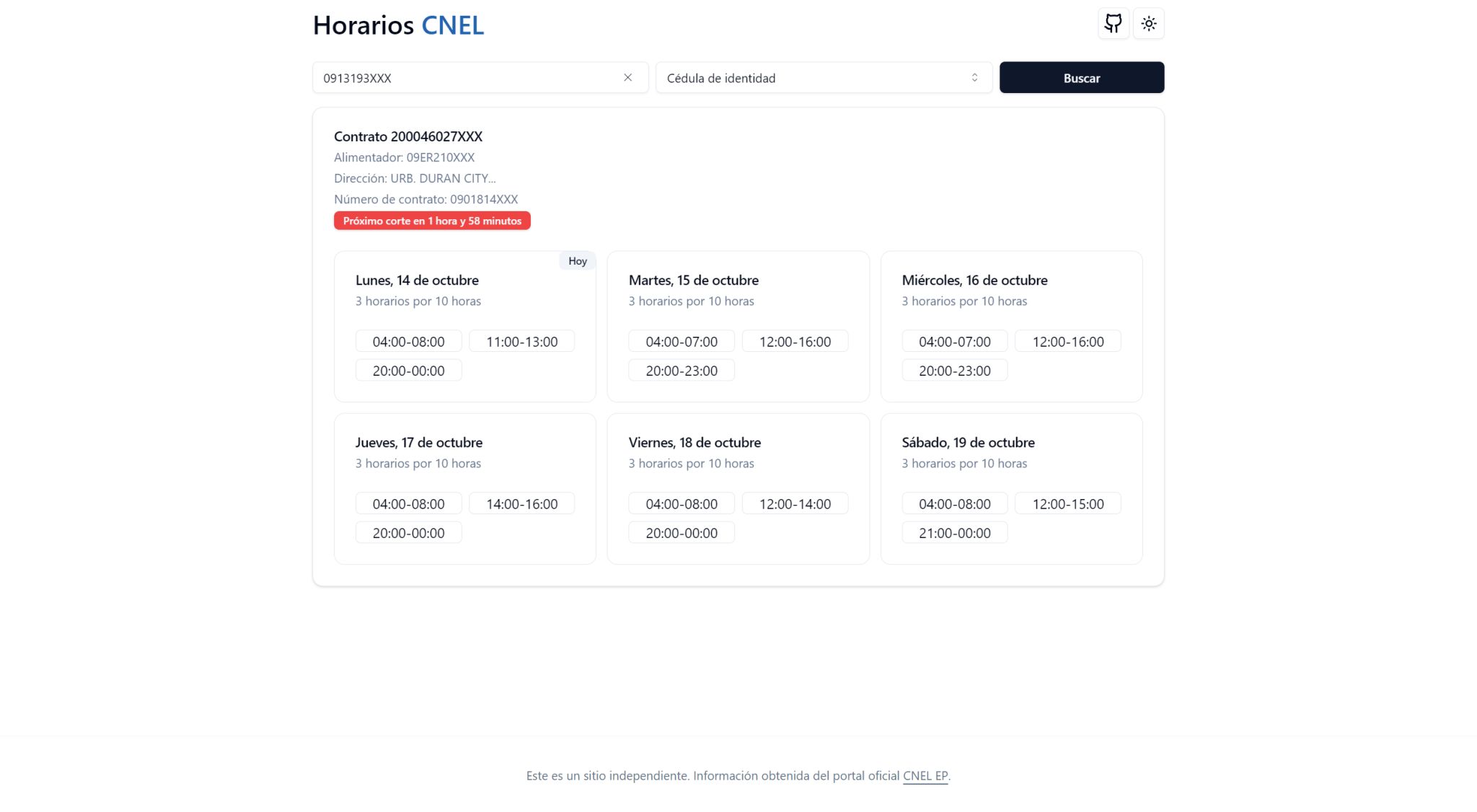The image size is (1477, 812).
Task: Select Sábado 21:00-00:00 time slot
Action: pyautogui.click(x=954, y=533)
